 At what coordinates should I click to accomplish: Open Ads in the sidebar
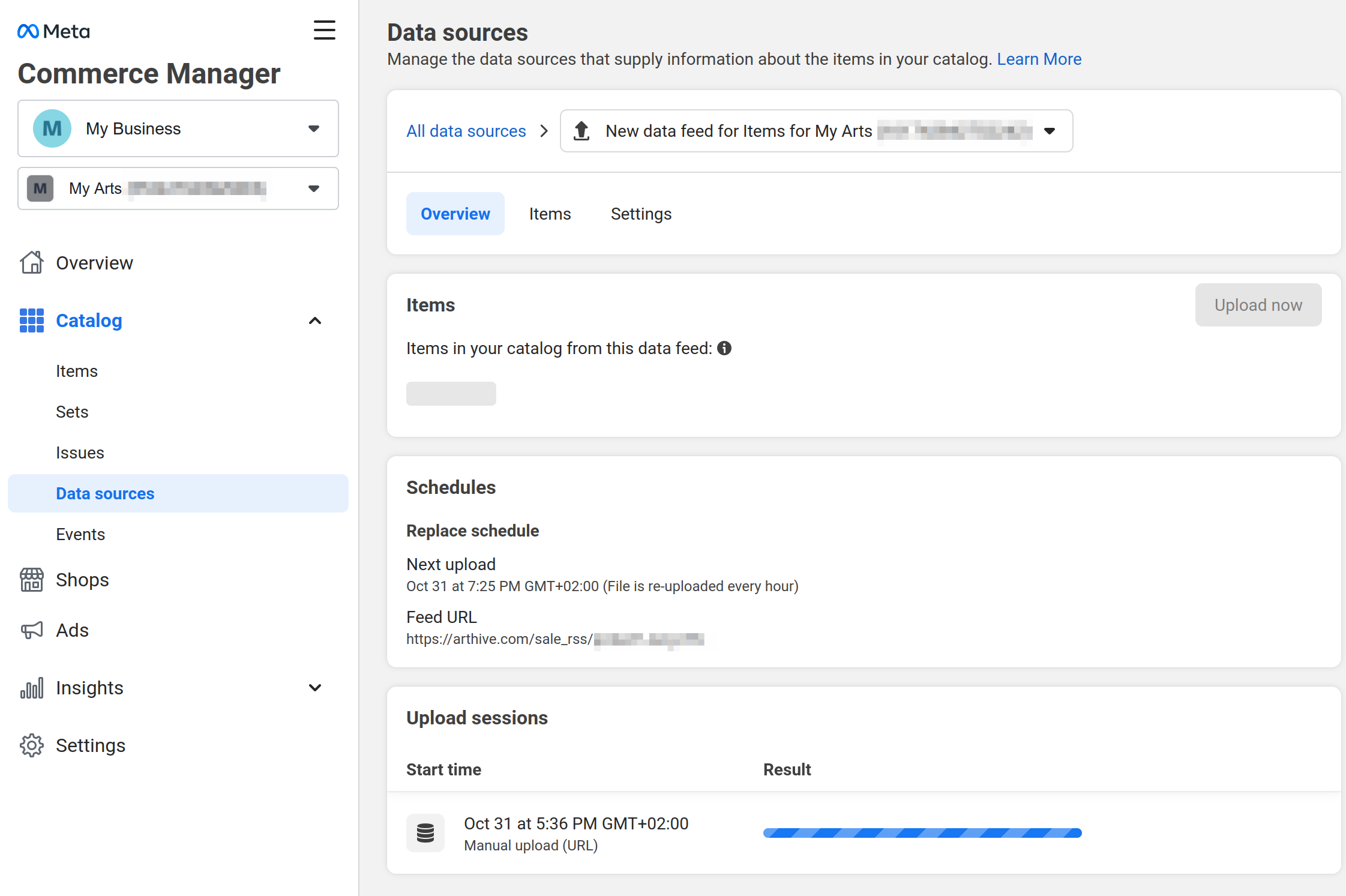72,630
